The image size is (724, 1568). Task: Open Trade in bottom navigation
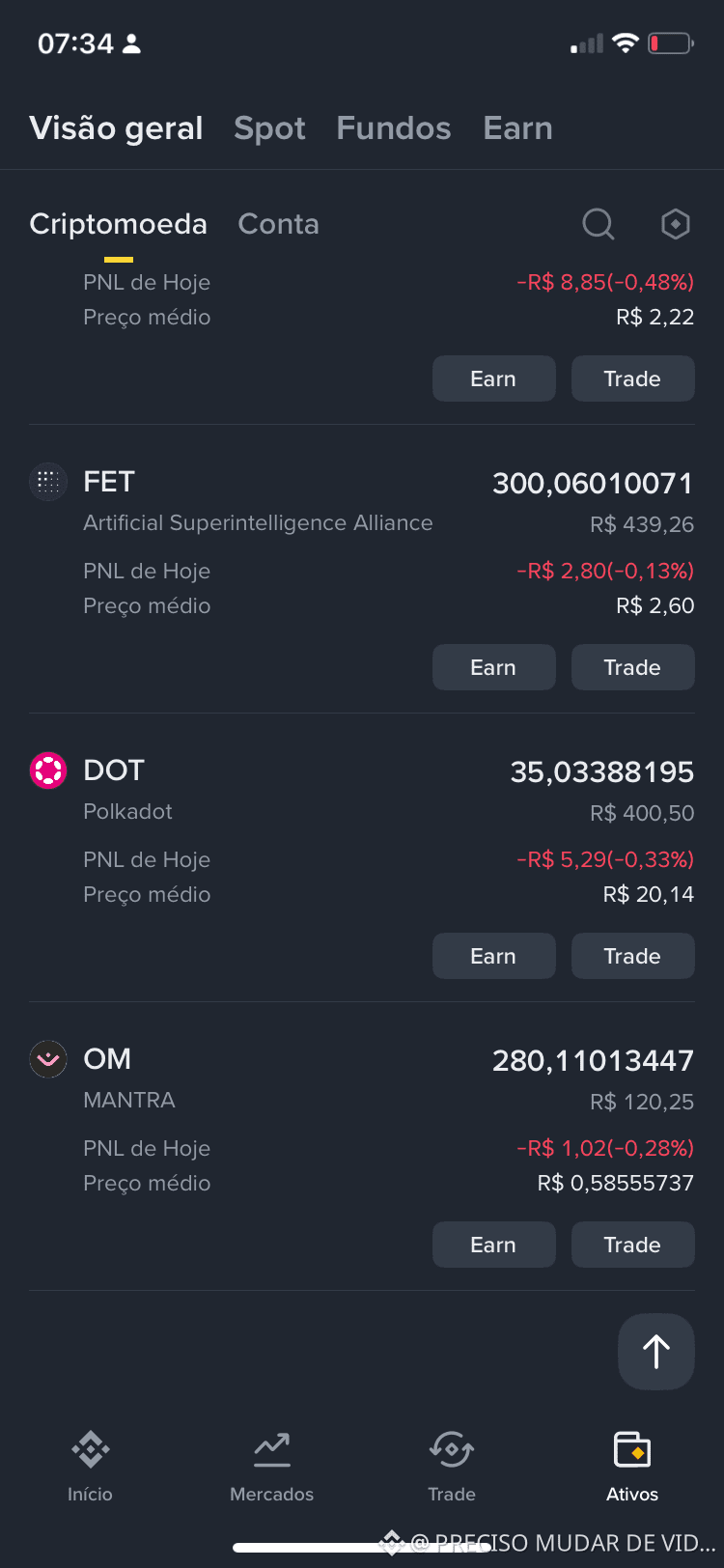[452, 1467]
